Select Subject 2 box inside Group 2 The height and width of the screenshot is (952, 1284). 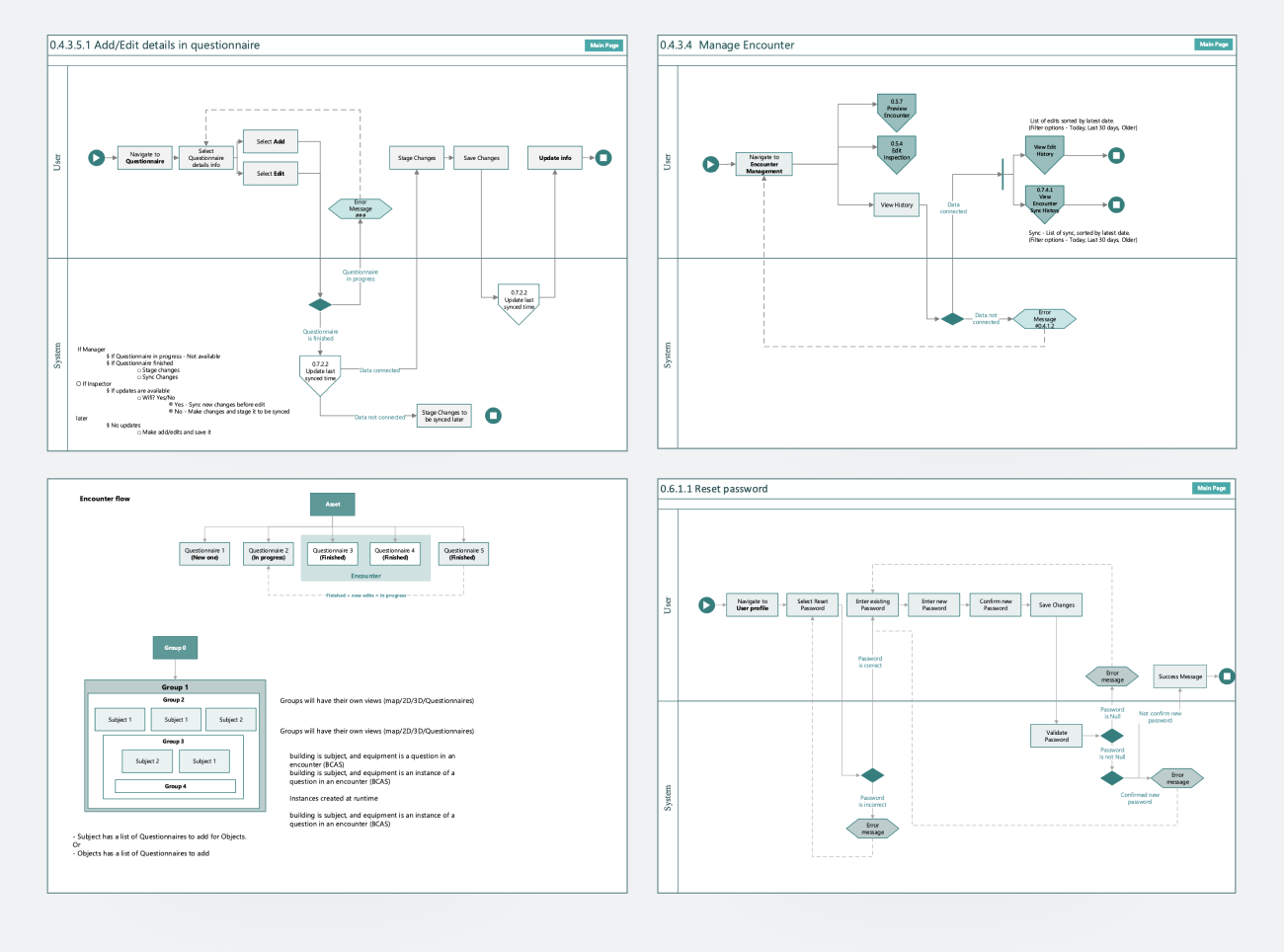click(231, 720)
